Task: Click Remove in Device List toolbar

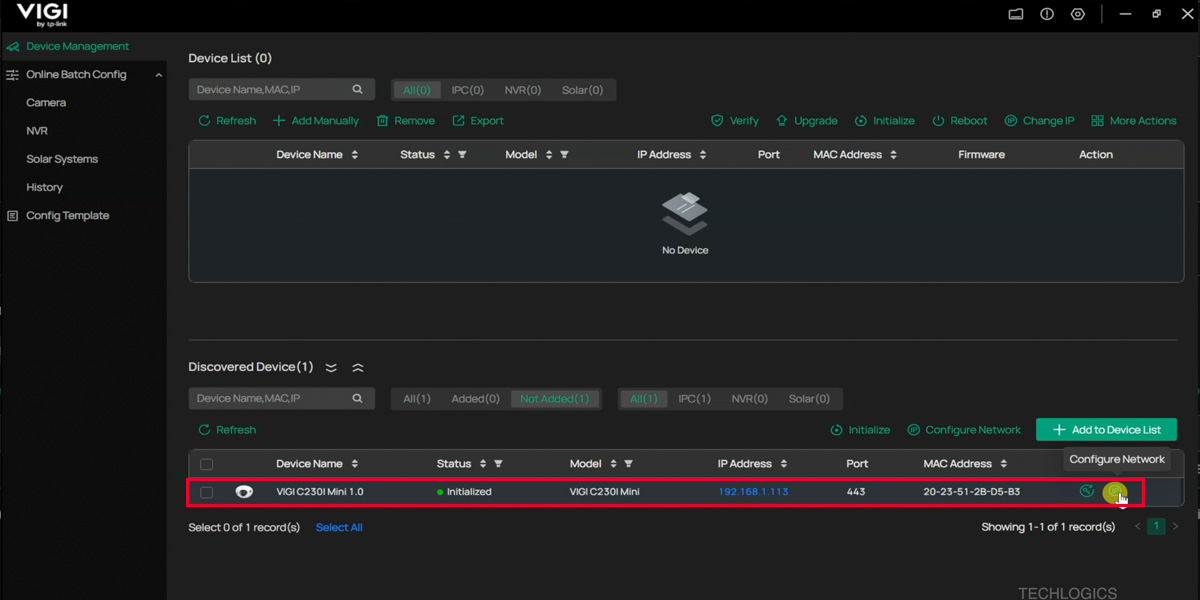Action: coord(405,121)
